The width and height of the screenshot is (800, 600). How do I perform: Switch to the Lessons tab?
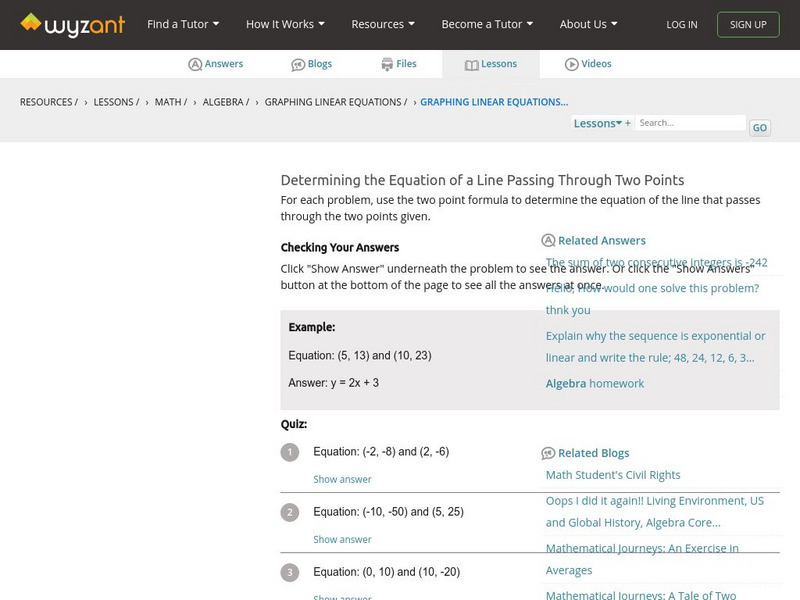(x=491, y=64)
